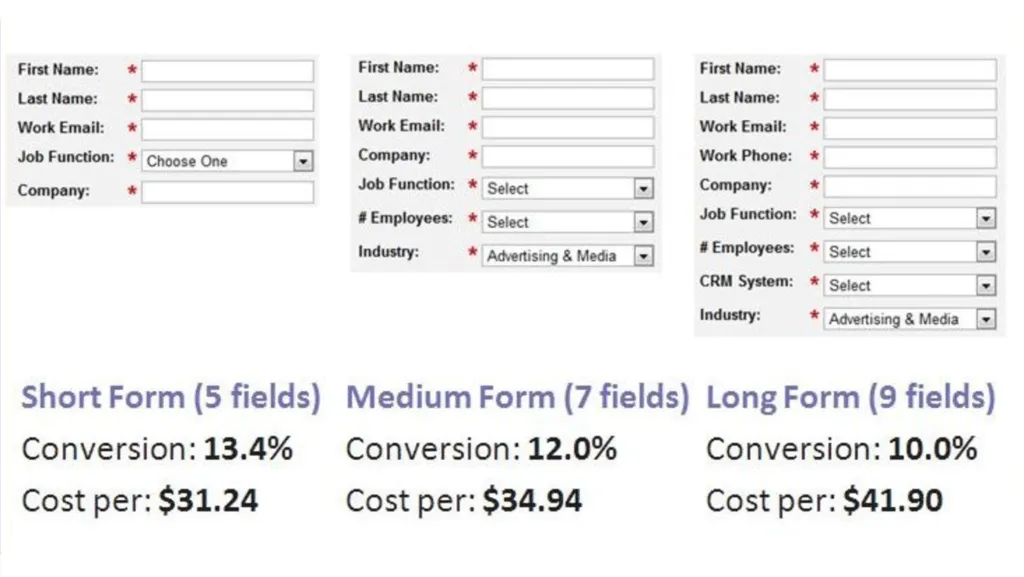Select the Last Name input on the long form
Screen dimensions: 1024x577
[x=908, y=97]
